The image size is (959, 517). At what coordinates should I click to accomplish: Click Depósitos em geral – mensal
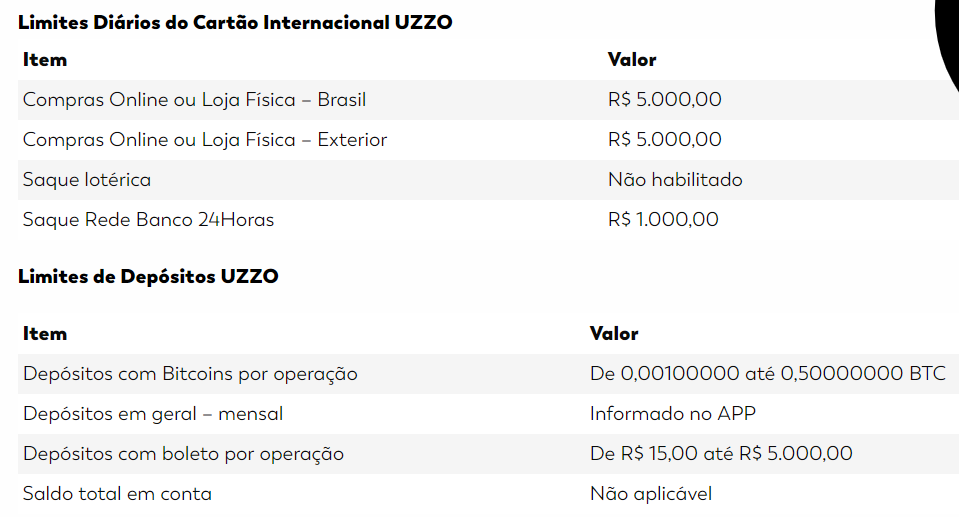coord(153,414)
